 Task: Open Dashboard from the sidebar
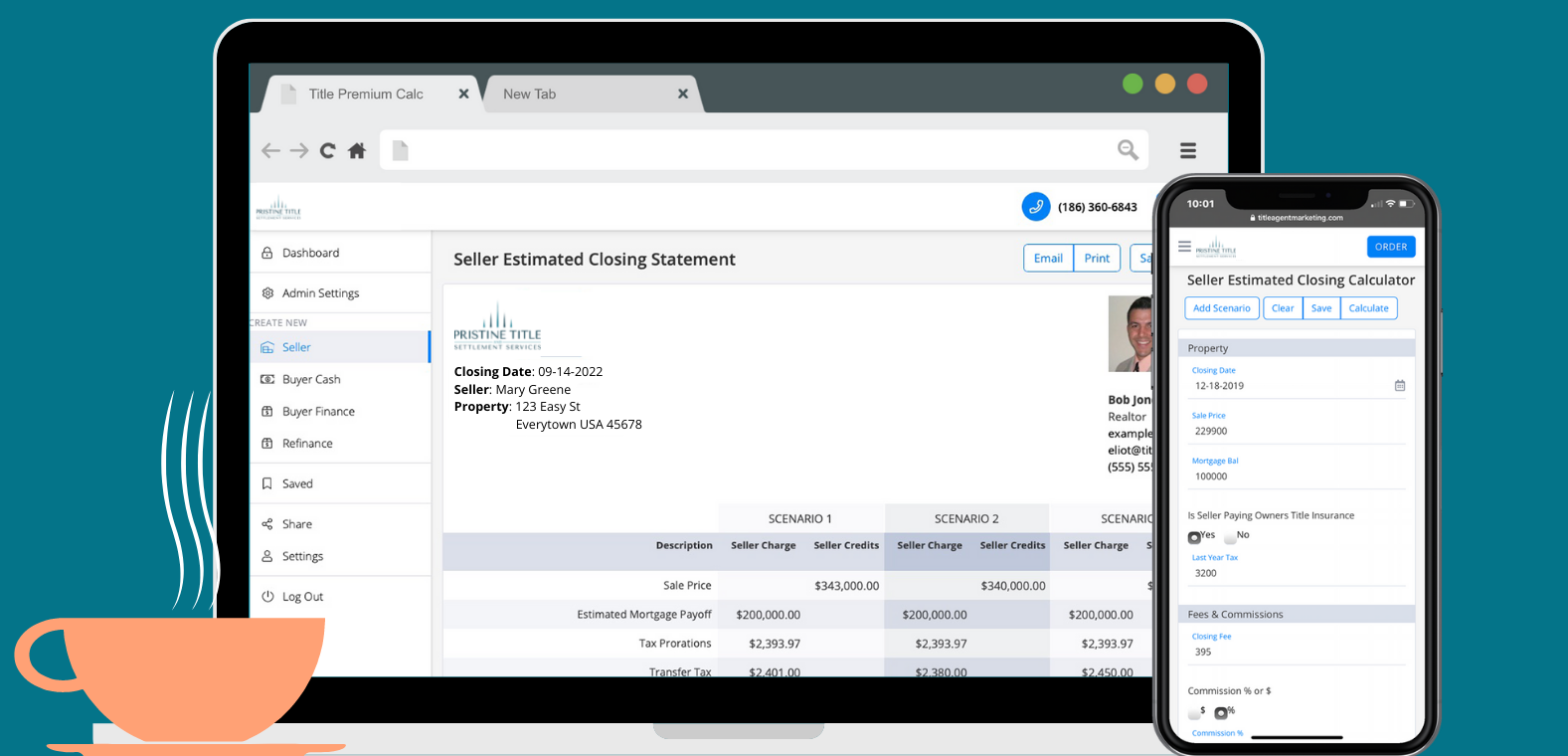point(340,253)
